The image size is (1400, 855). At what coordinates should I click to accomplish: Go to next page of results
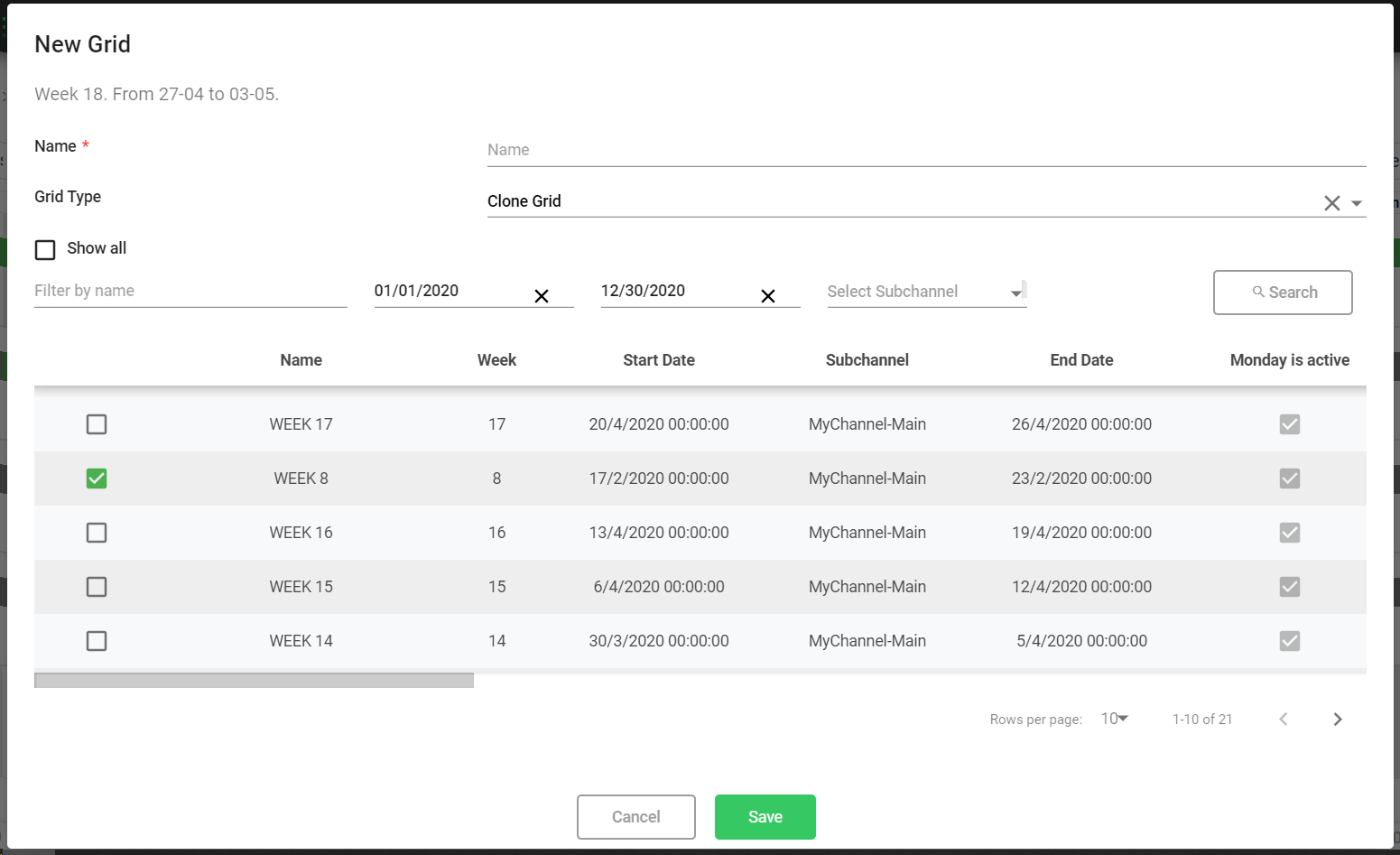click(1338, 720)
